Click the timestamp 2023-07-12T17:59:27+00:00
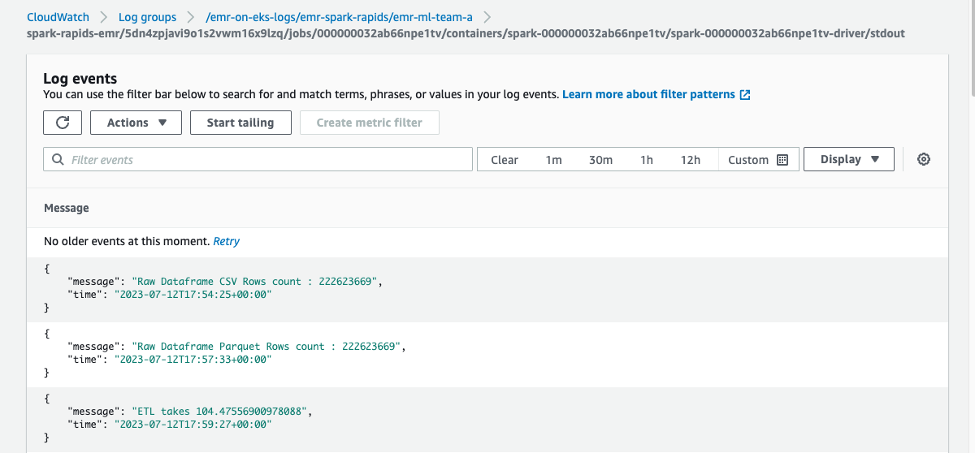The width and height of the screenshot is (977, 454). [x=193, y=425]
